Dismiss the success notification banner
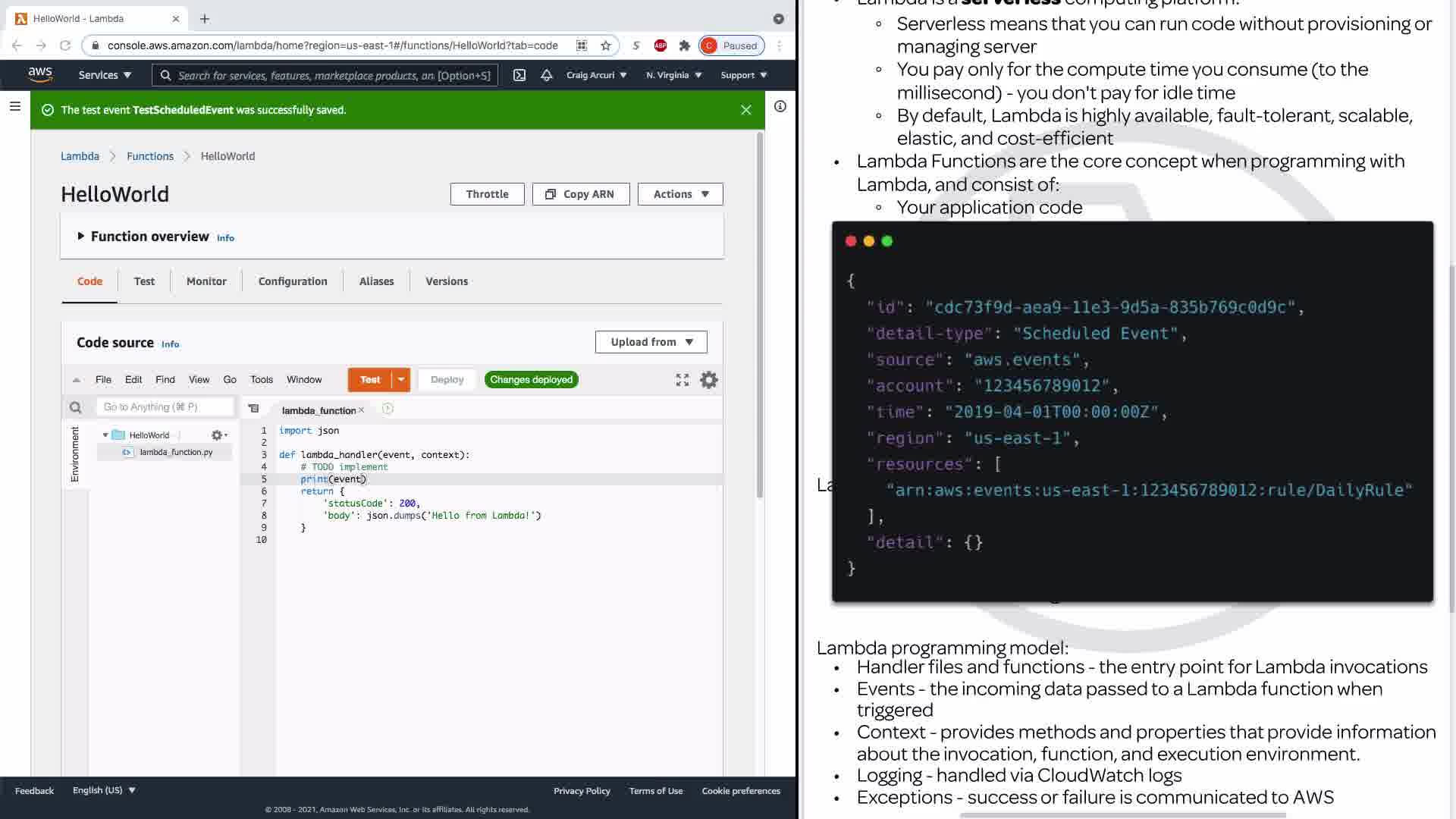The height and width of the screenshot is (819, 1456). pos(746,110)
